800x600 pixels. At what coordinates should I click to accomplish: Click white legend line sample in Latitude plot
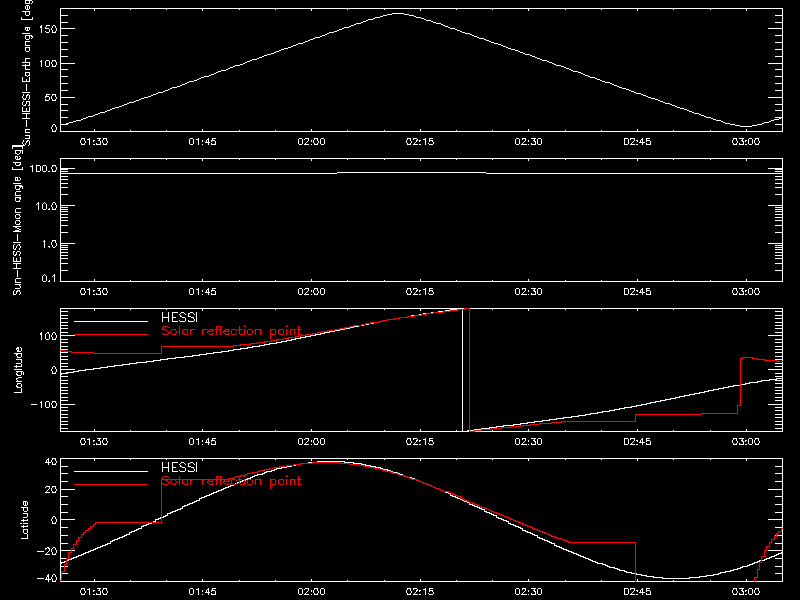[x=111, y=471]
